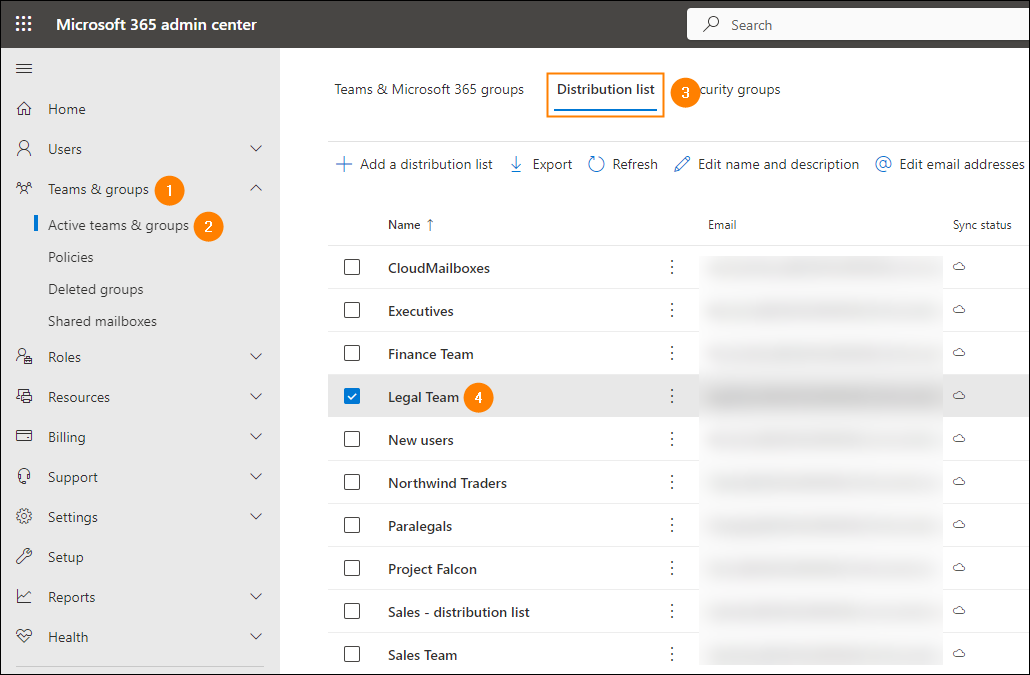Click Edit name and description
This screenshot has width=1030, height=675.
point(767,164)
